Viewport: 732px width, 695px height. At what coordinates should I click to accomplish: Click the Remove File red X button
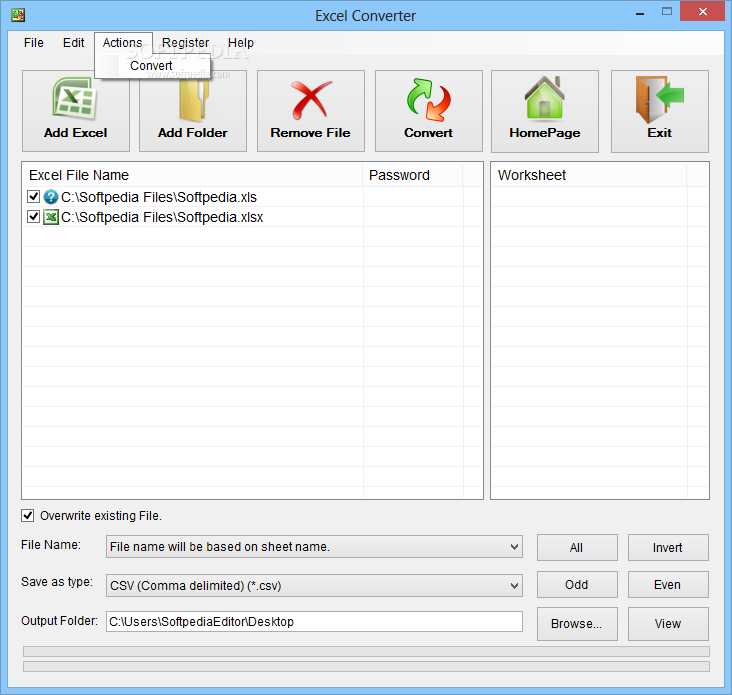tap(310, 111)
